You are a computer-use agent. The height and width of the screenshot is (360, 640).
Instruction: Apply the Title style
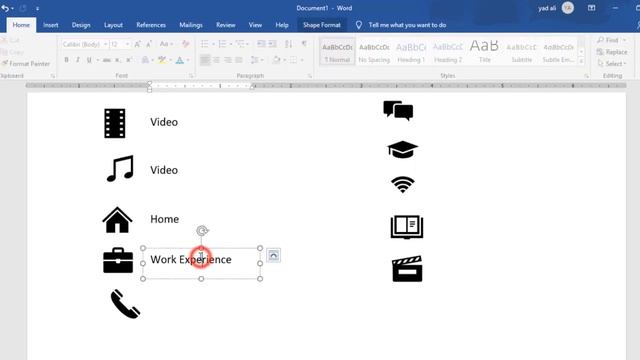[x=484, y=52]
